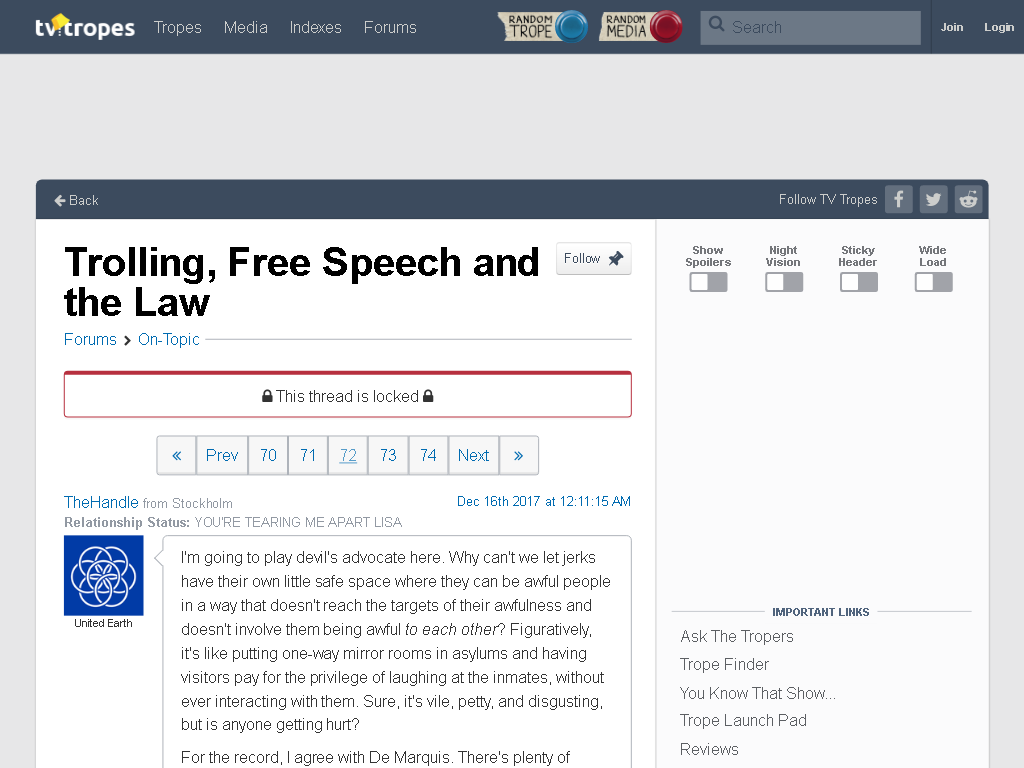Turn on Sticky Header
The image size is (1024, 768).
pyautogui.click(x=859, y=282)
